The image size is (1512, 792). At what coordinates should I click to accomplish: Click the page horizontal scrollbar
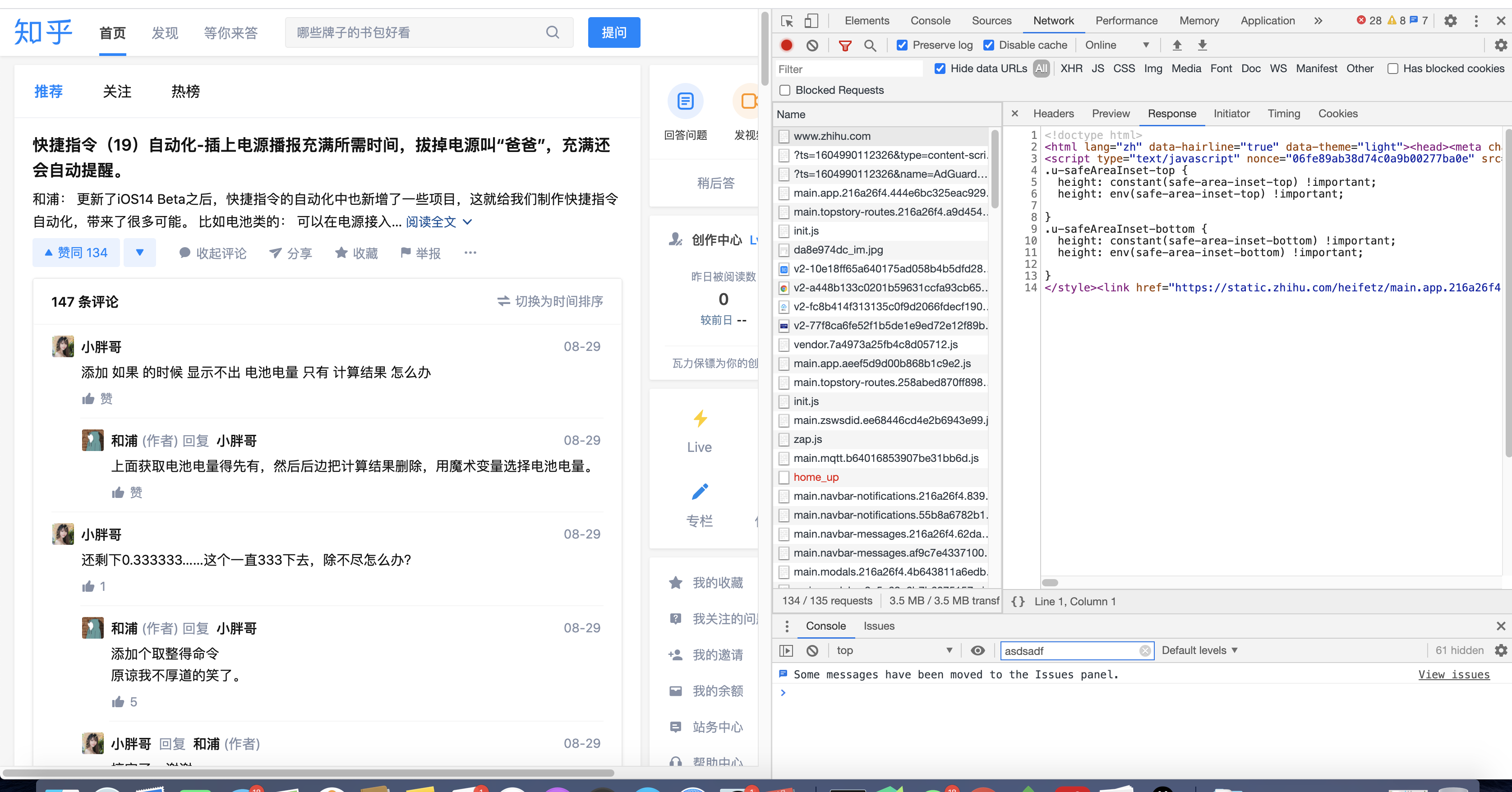308,773
